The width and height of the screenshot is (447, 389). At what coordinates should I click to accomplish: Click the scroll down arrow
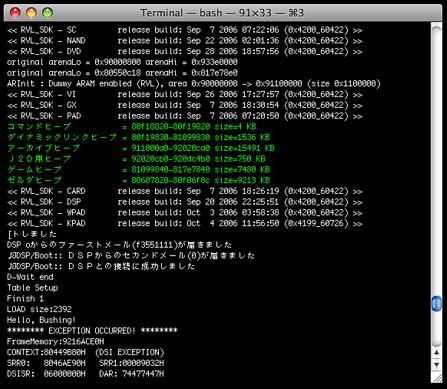(436, 365)
